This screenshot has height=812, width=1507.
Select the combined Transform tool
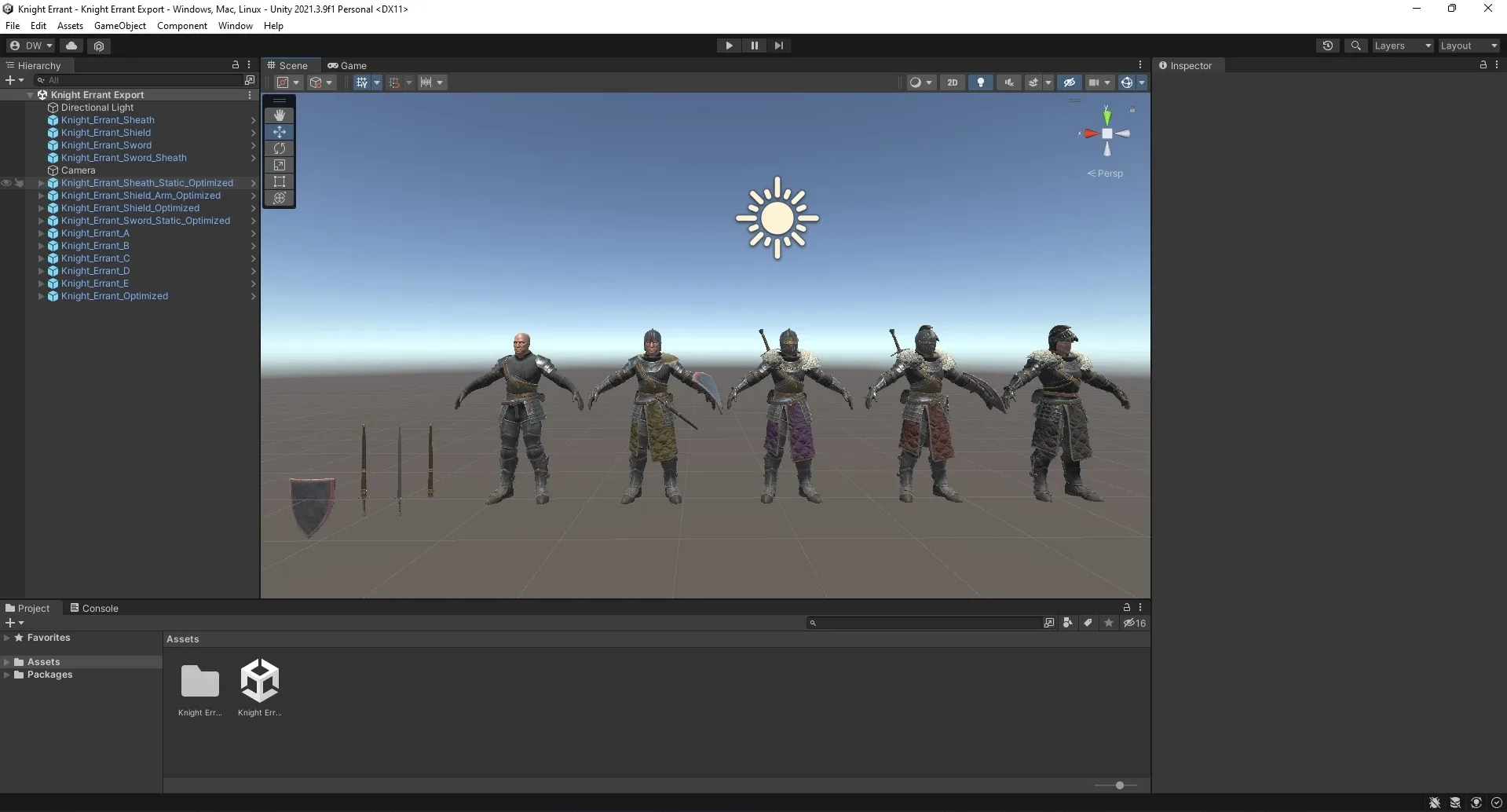coord(280,198)
